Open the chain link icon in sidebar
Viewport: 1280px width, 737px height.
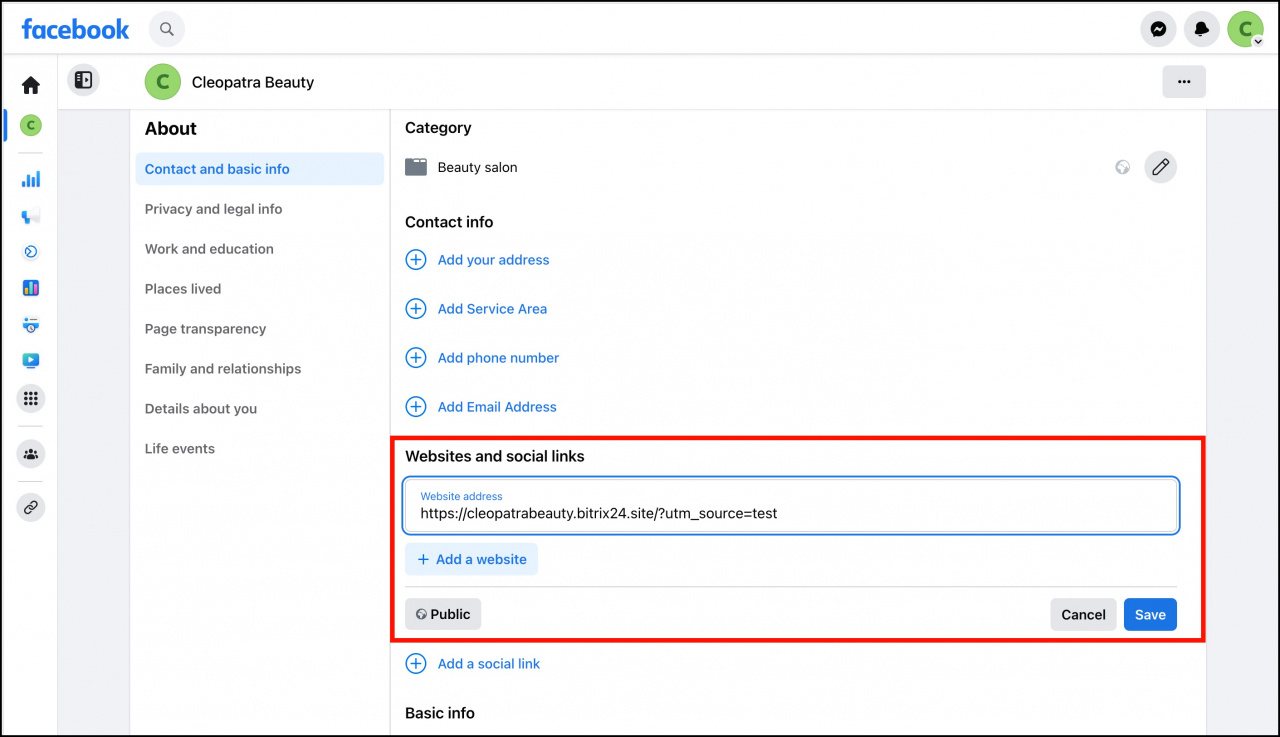click(x=31, y=508)
